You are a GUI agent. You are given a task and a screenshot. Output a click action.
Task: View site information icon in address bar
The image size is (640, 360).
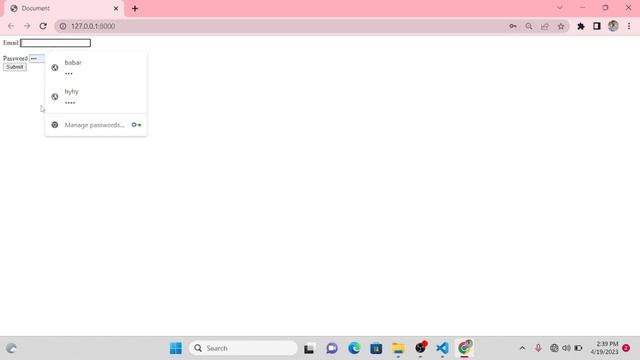63,26
